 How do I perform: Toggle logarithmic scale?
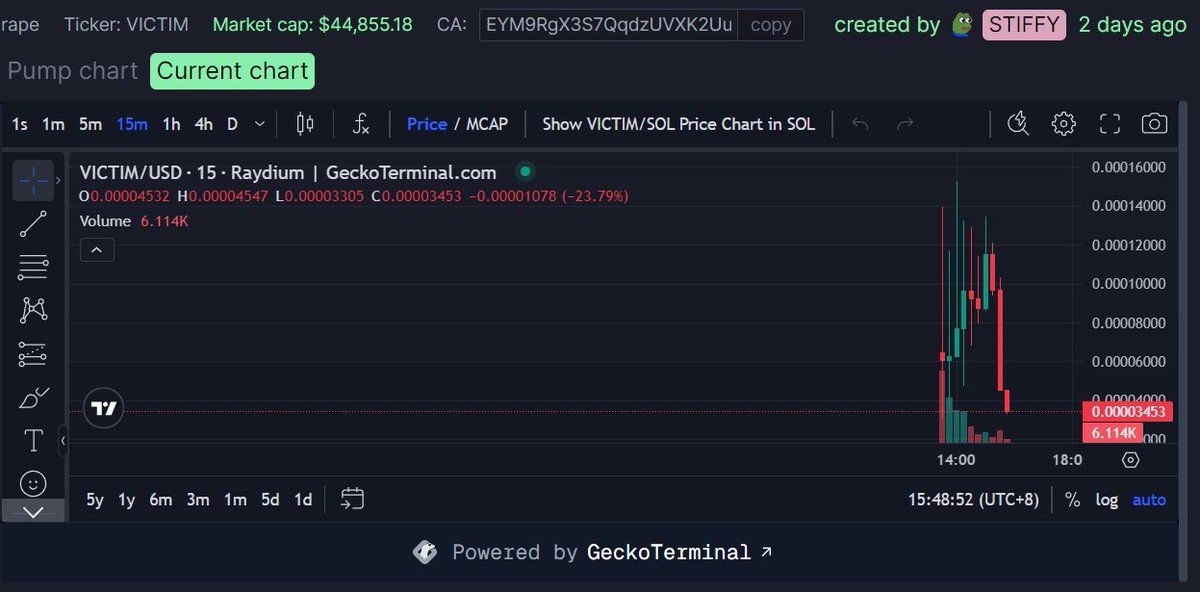pyautogui.click(x=1106, y=499)
